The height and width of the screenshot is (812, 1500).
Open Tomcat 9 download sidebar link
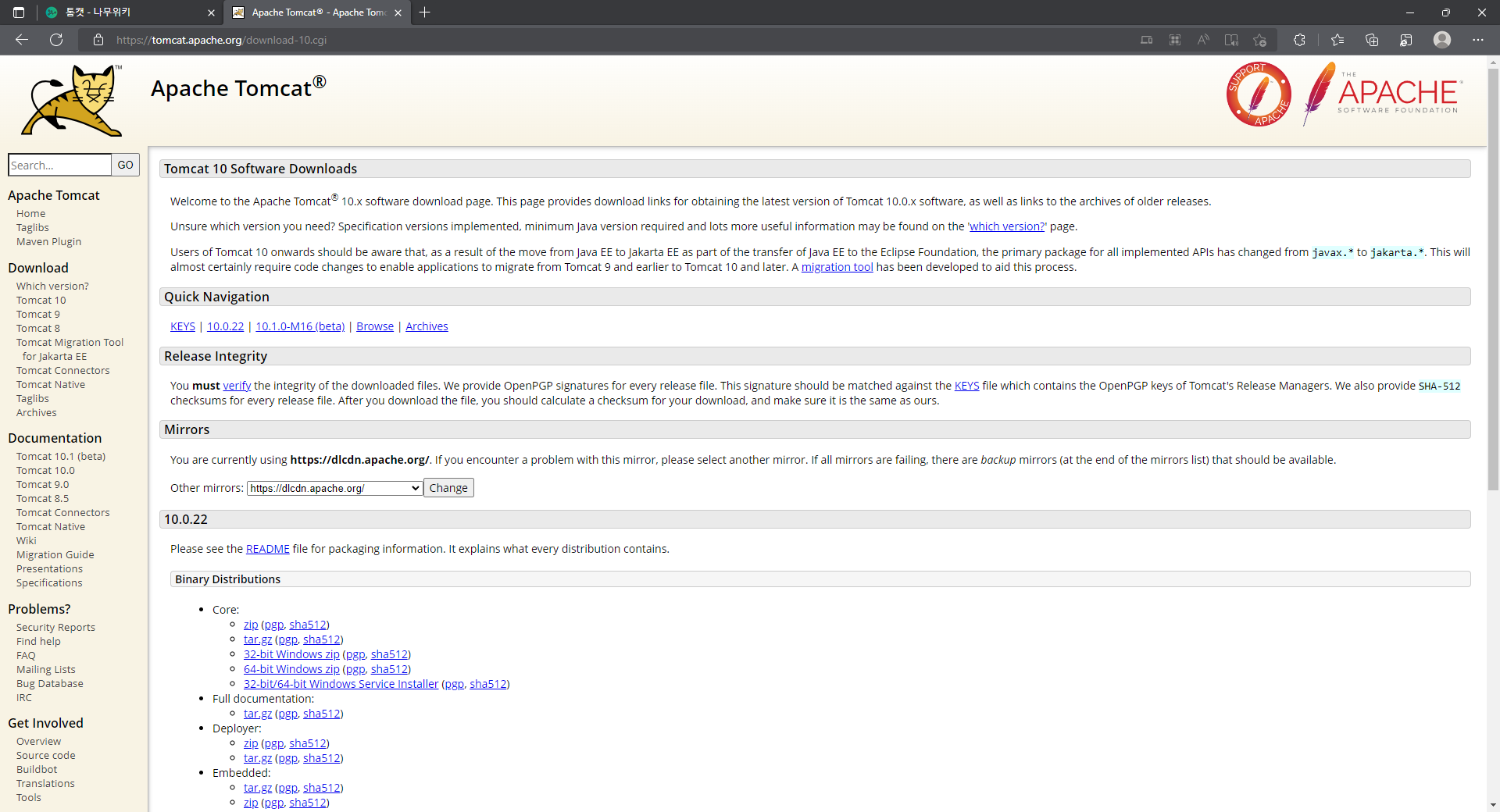tap(37, 314)
